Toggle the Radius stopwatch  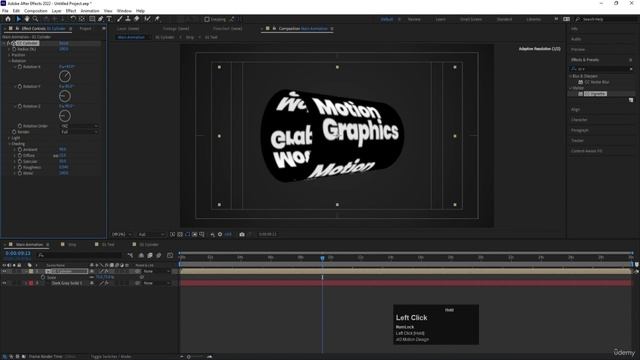14,49
